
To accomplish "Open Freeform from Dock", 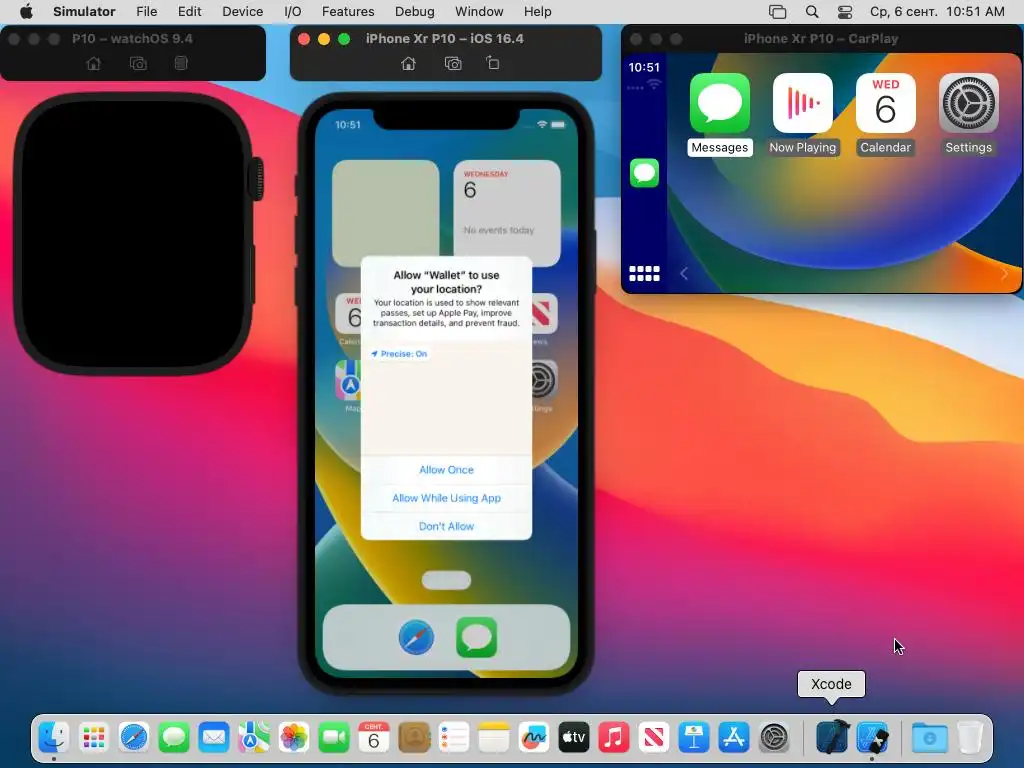I will [x=534, y=738].
